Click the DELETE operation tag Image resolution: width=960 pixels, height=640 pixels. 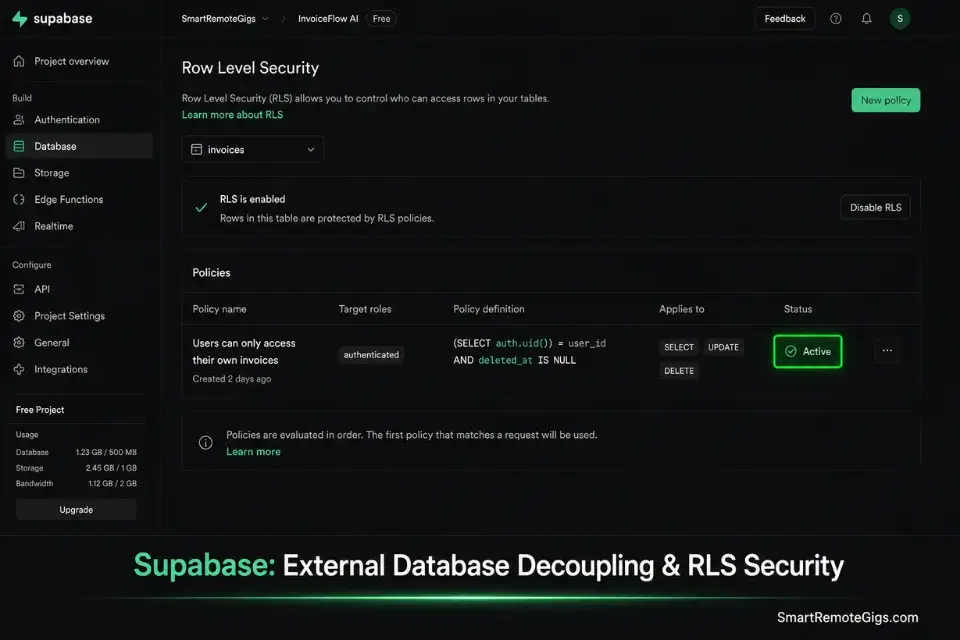click(x=679, y=371)
